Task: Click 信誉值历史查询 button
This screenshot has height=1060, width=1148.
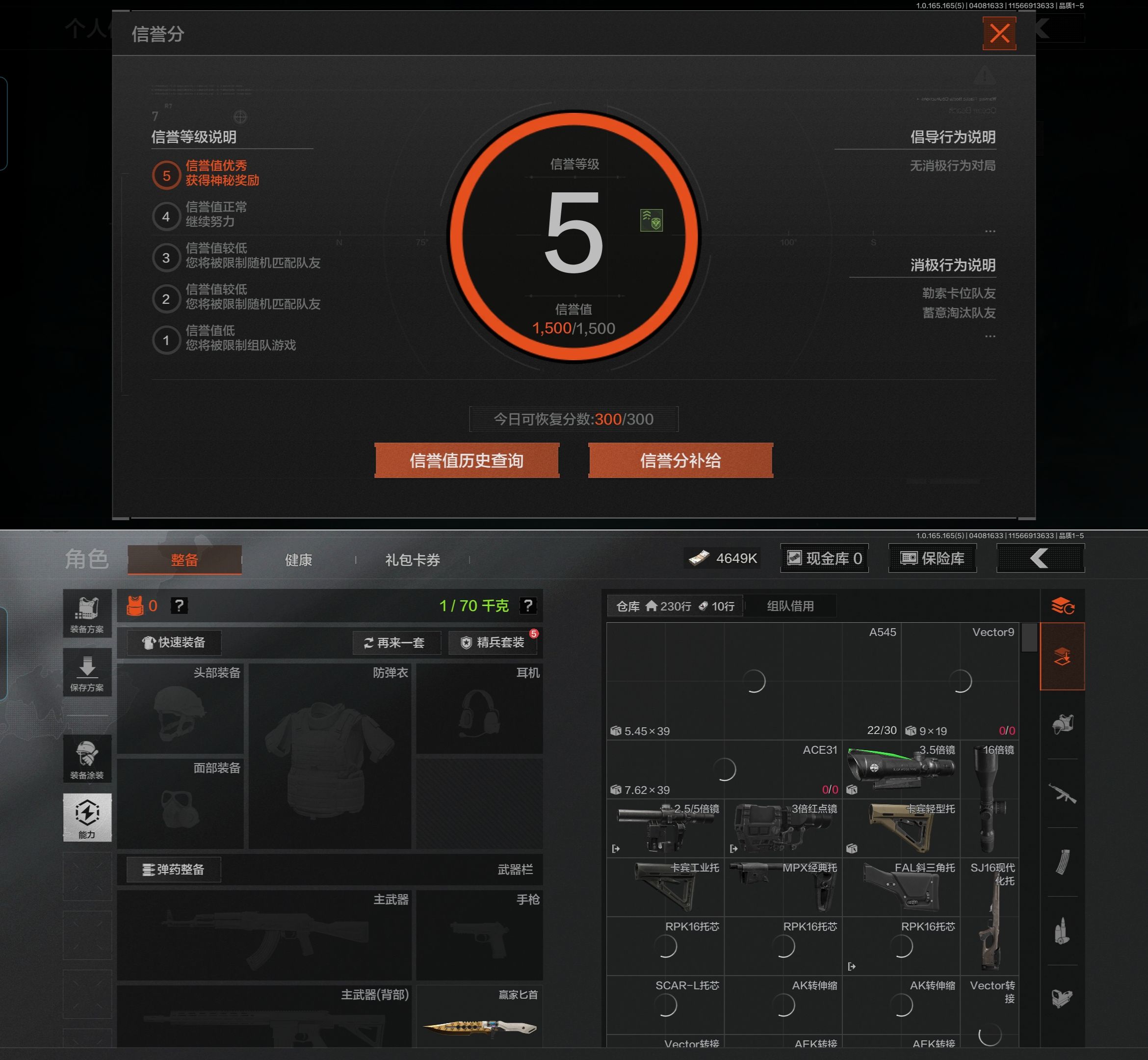Action: coord(467,460)
